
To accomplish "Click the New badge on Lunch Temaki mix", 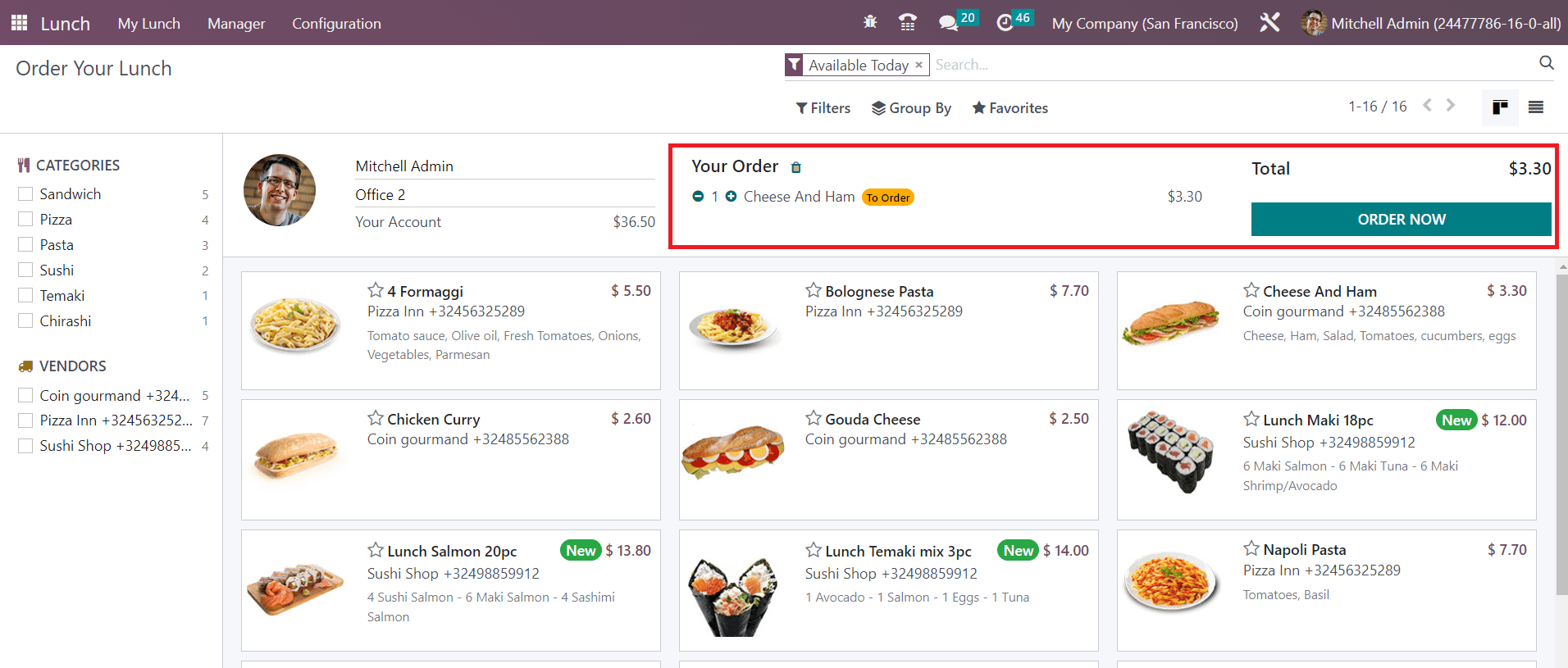I will coord(1019,551).
